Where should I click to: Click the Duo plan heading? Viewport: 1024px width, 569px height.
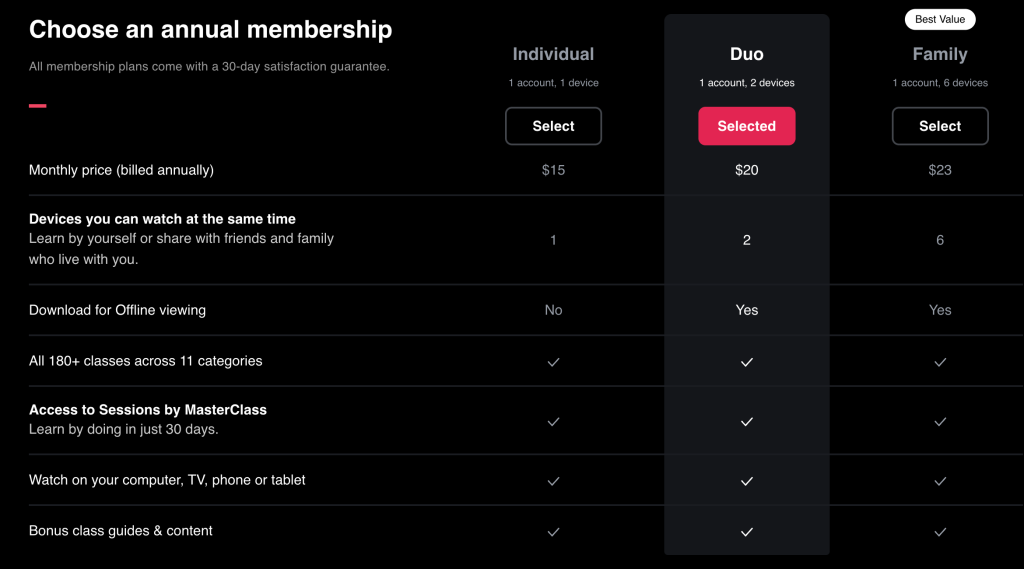[x=746, y=54]
